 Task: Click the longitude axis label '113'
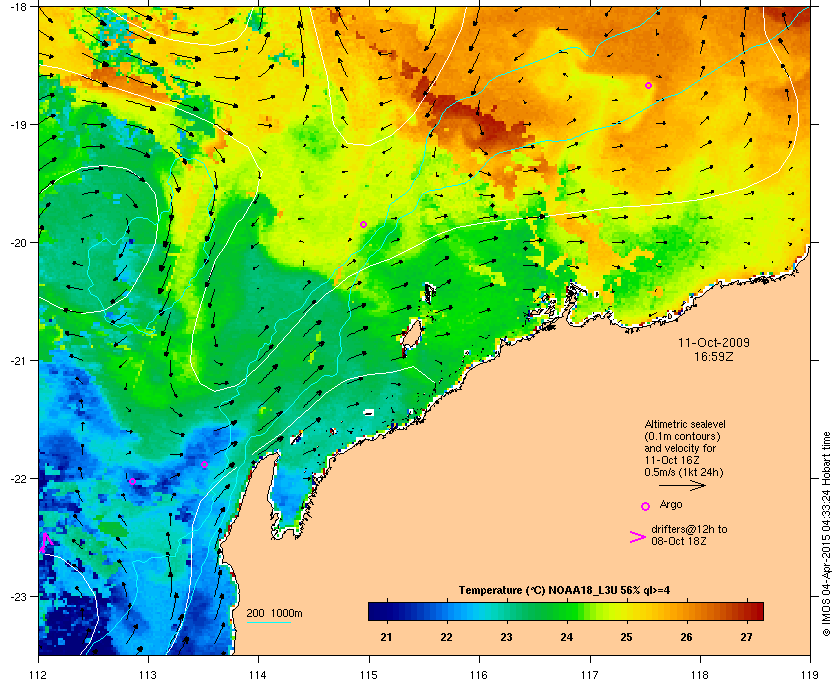(148, 675)
